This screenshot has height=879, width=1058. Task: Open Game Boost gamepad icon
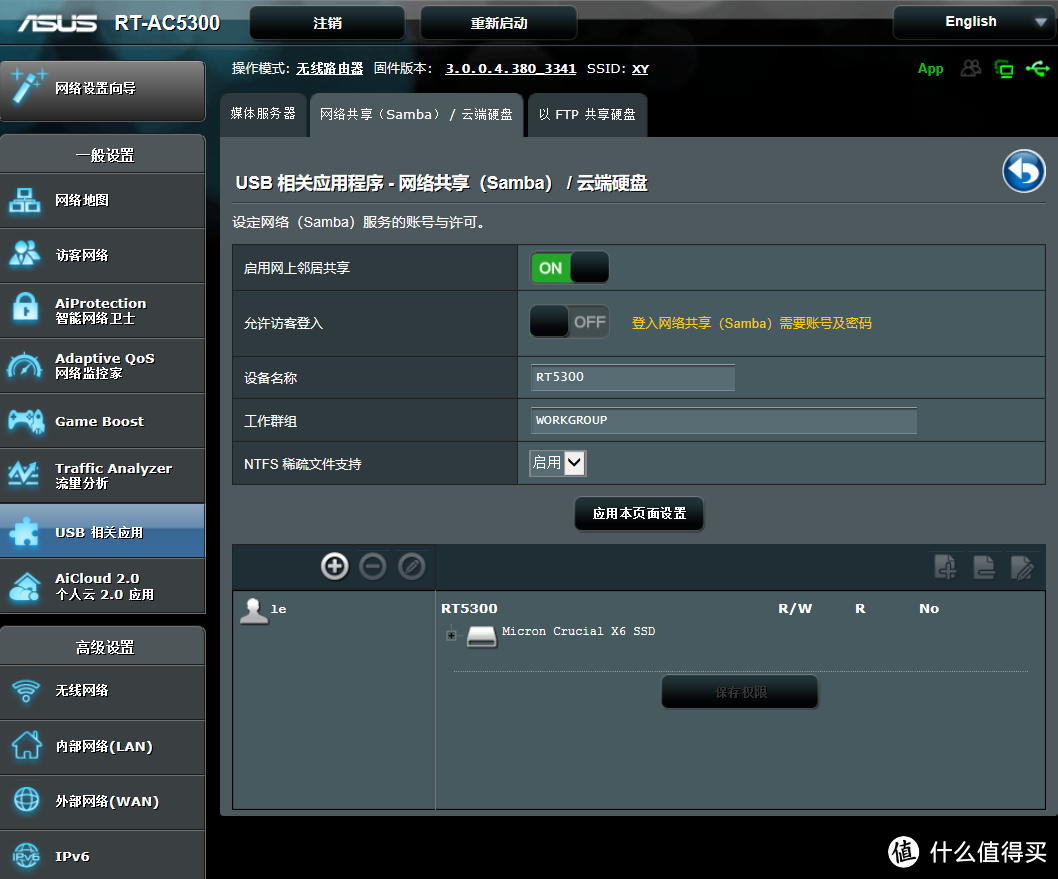pyautogui.click(x=26, y=421)
